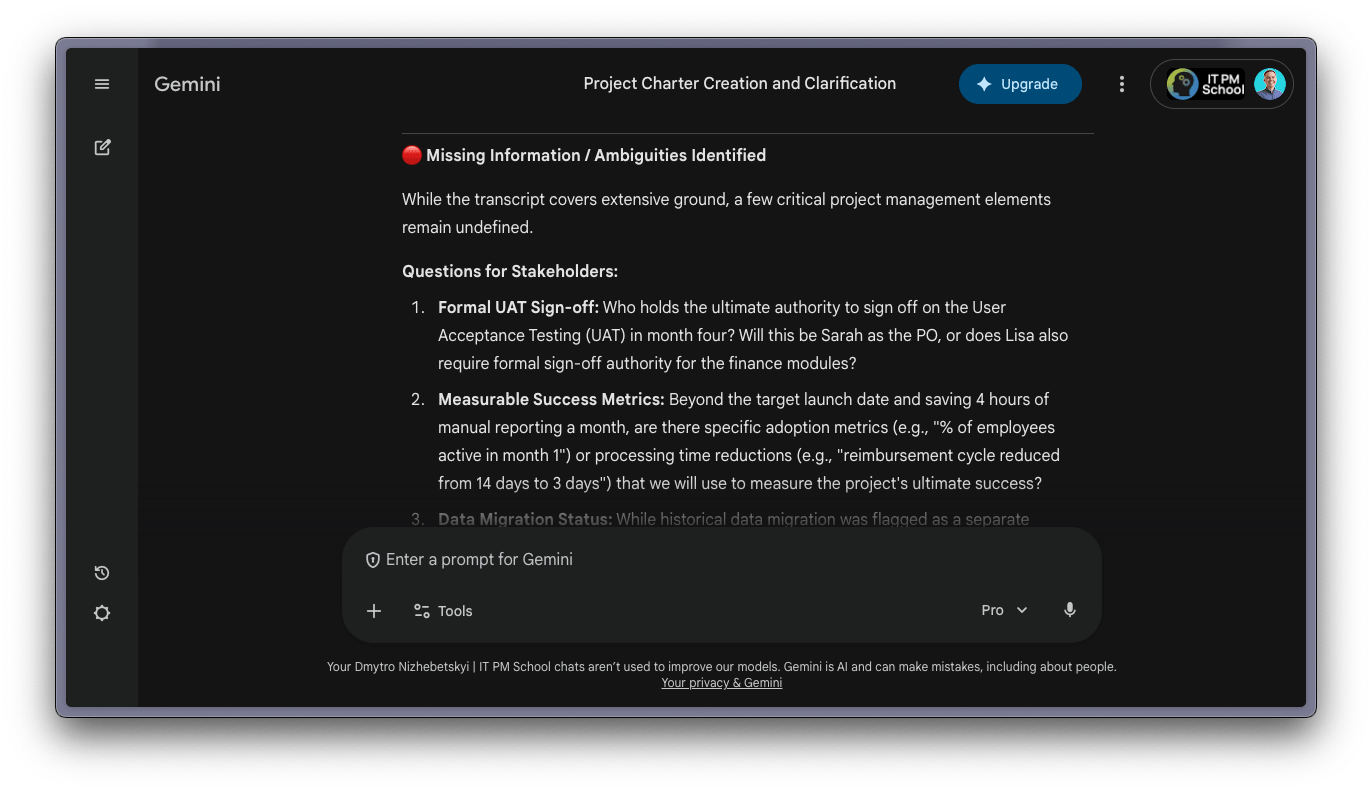Focus the 'Enter a prompt for Gemini' field
This screenshot has height=791, width=1372.
(700, 560)
